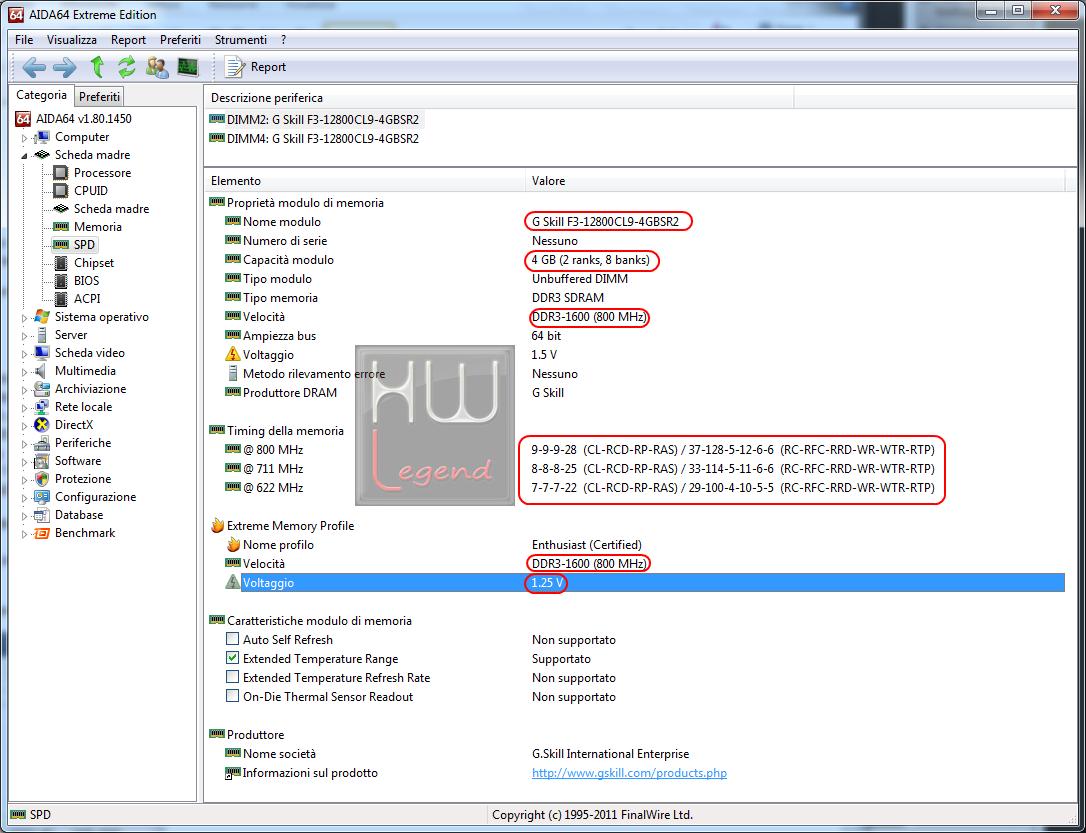Click the Database category icon
The image size is (1086, 833).
click(x=42, y=514)
